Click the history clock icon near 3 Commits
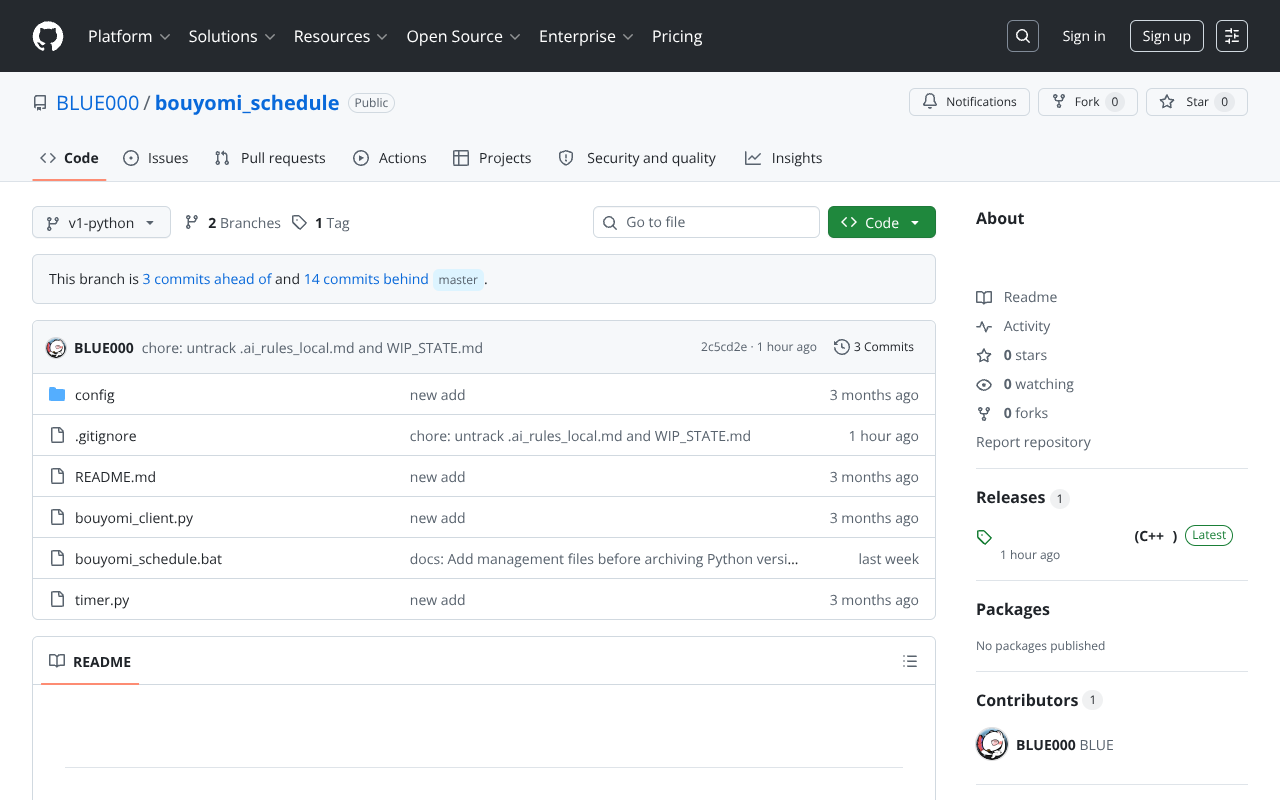This screenshot has width=1280, height=800. 842,347
